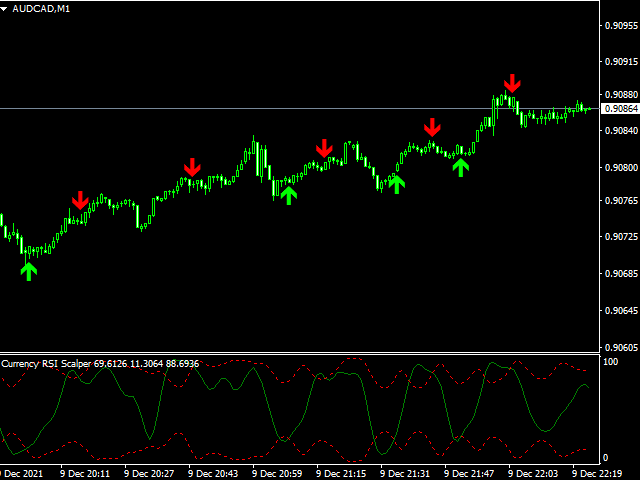Click the lowest green up arrow at far left

click(x=29, y=269)
